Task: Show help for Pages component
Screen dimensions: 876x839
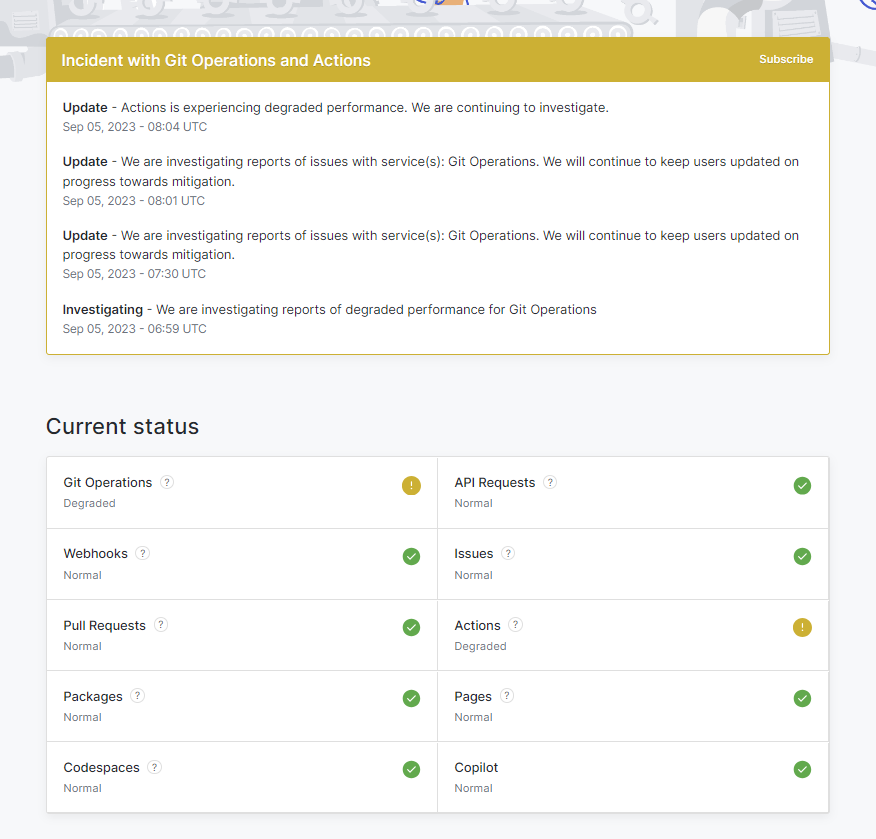Action: (x=506, y=695)
